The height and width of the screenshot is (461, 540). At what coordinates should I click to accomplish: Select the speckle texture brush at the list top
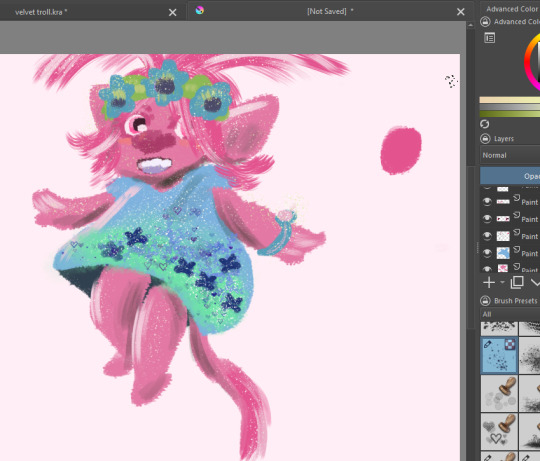pyautogui.click(x=499, y=329)
